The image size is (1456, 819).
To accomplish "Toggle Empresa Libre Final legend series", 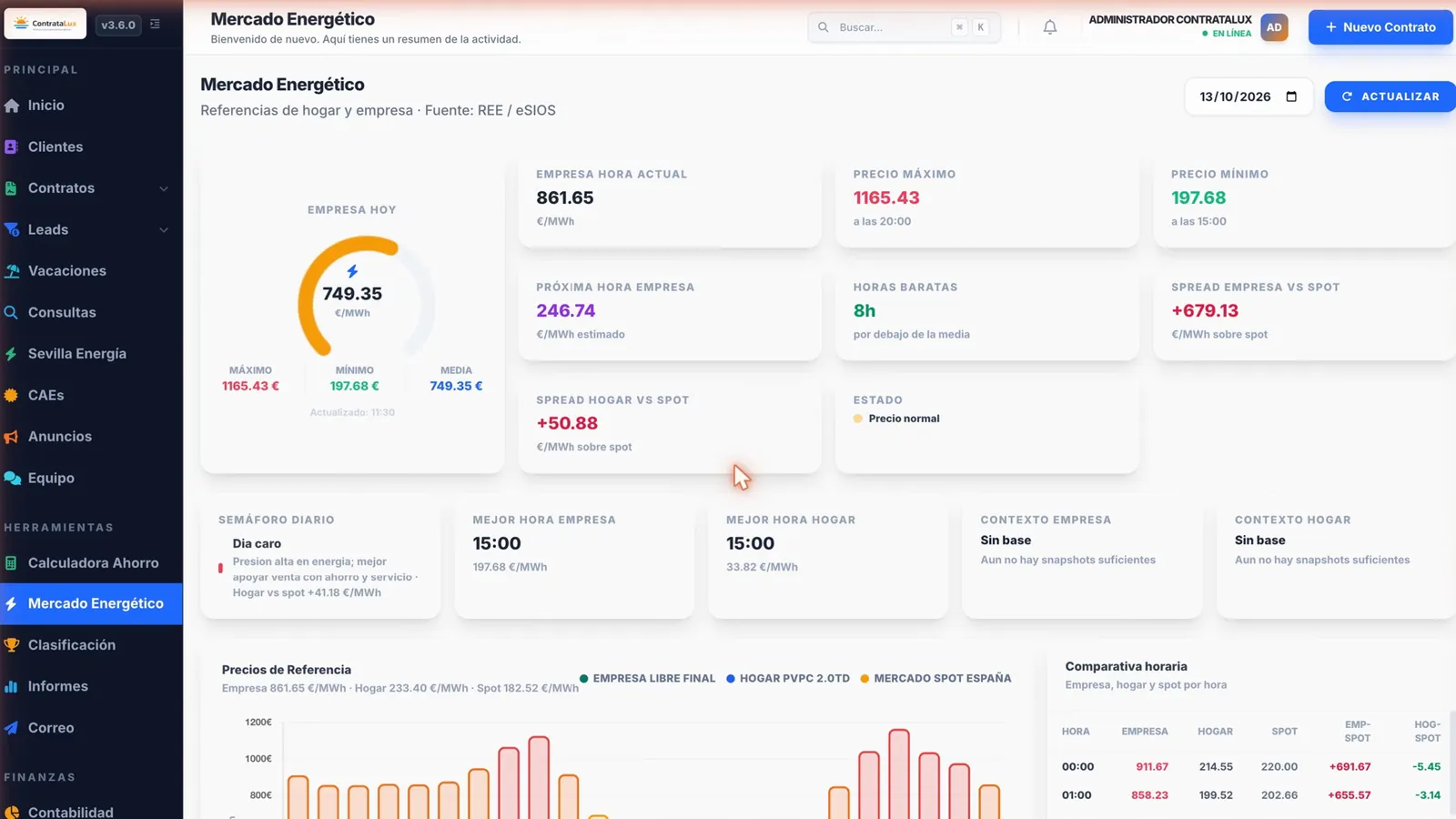I will point(647,678).
